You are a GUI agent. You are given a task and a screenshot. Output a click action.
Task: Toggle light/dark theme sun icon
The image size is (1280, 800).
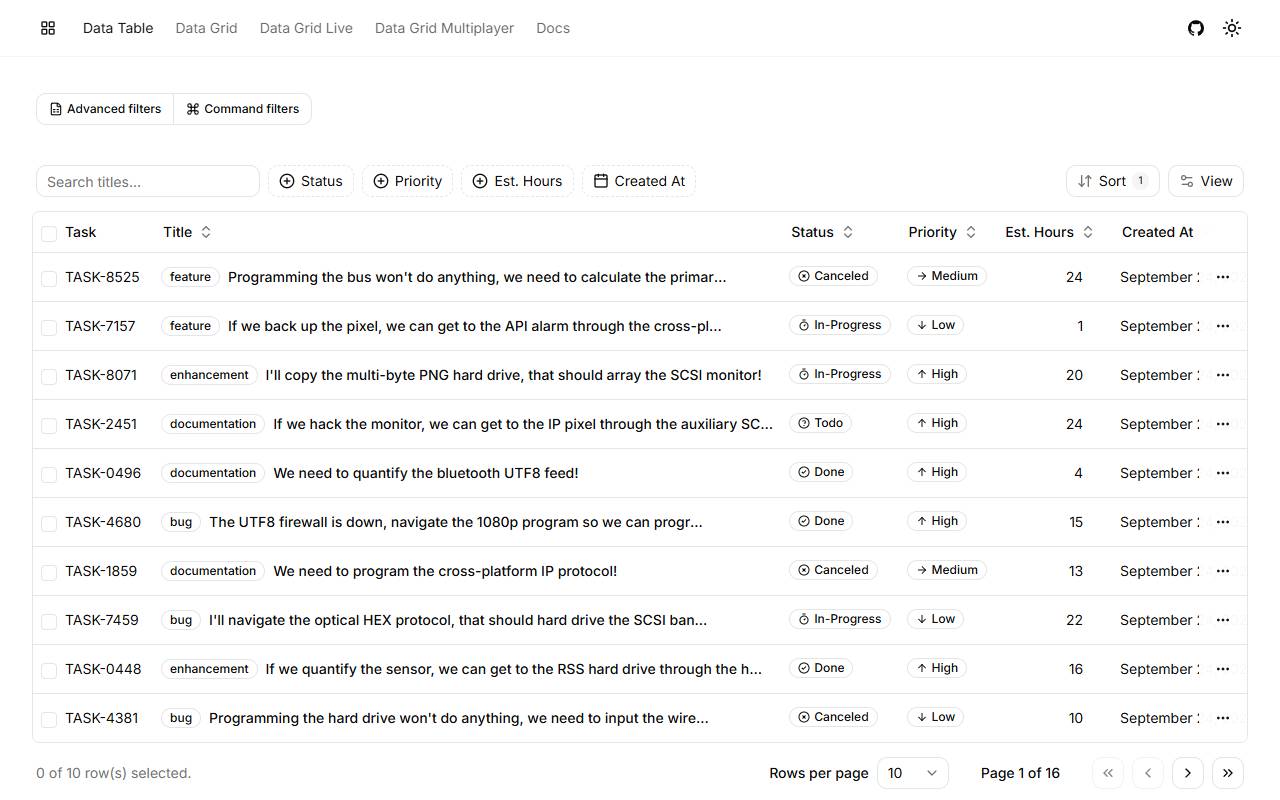[x=1232, y=28]
